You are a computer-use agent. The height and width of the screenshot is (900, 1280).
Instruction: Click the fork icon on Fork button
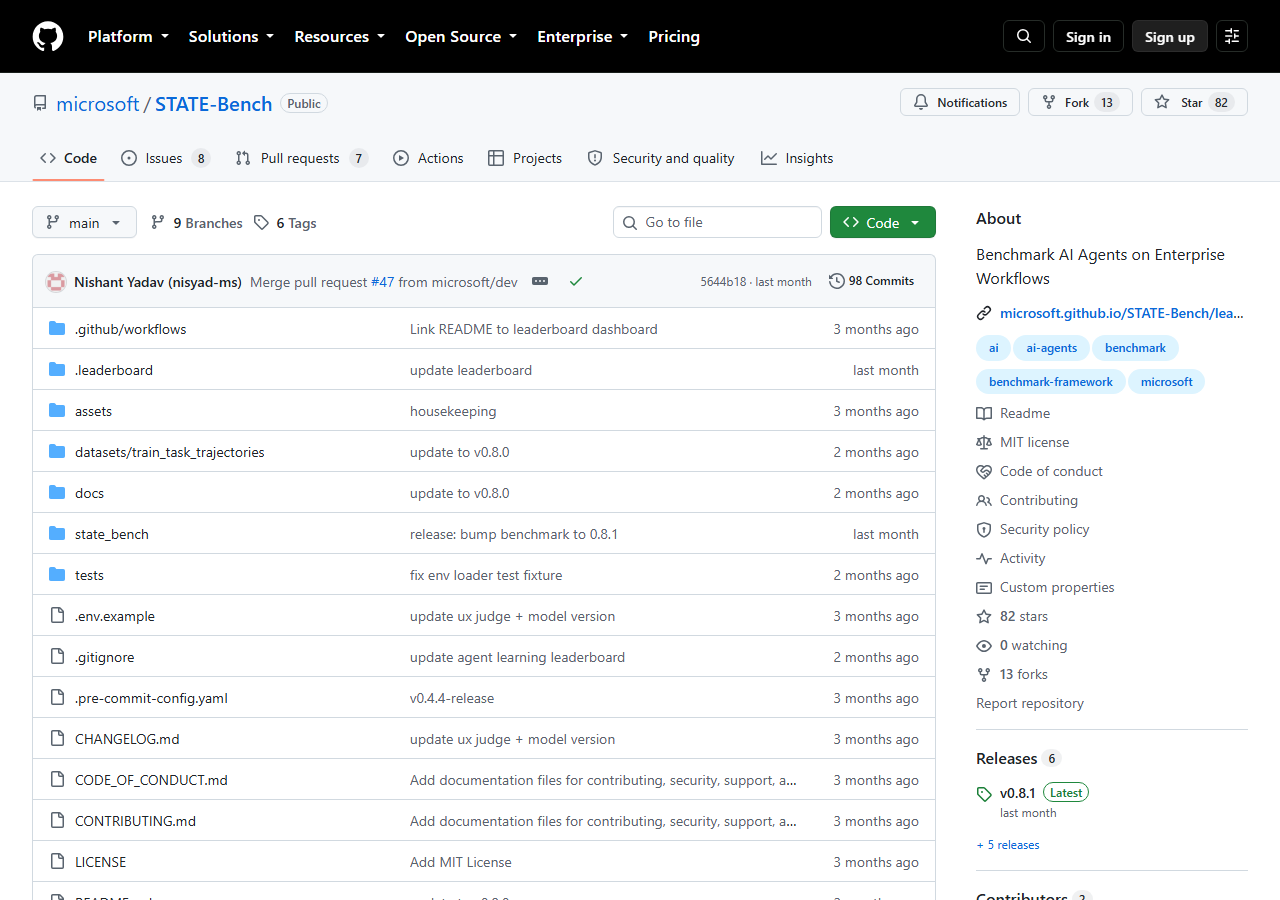(1049, 102)
